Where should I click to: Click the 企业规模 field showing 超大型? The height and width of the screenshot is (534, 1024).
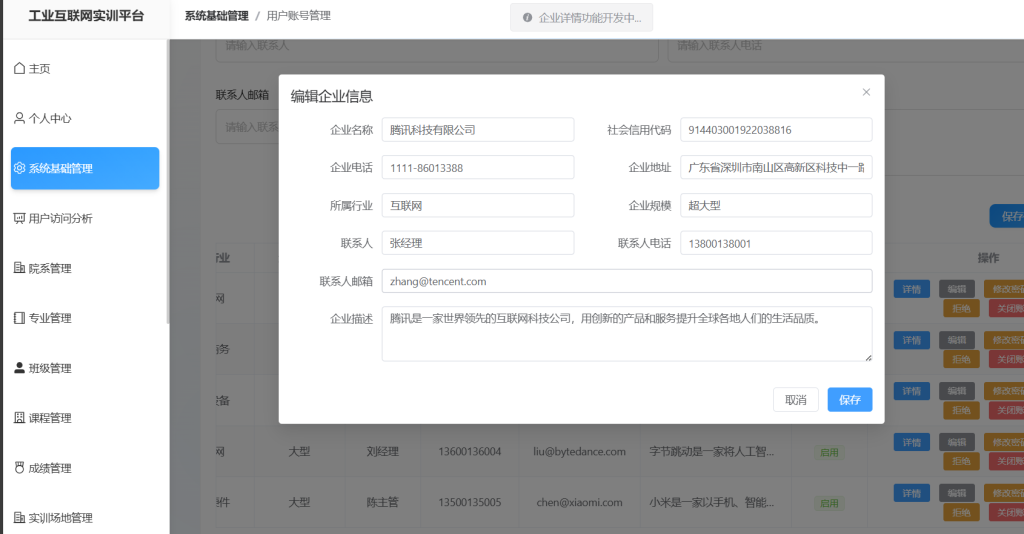tap(776, 205)
